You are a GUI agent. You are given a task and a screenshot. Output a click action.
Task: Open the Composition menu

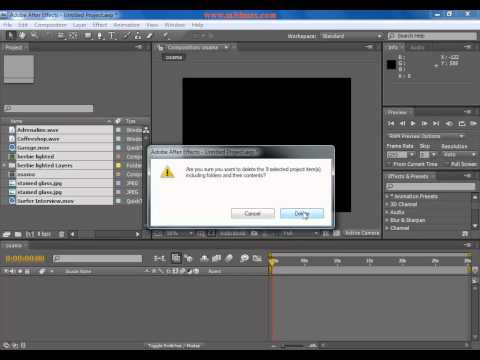[x=50, y=25]
